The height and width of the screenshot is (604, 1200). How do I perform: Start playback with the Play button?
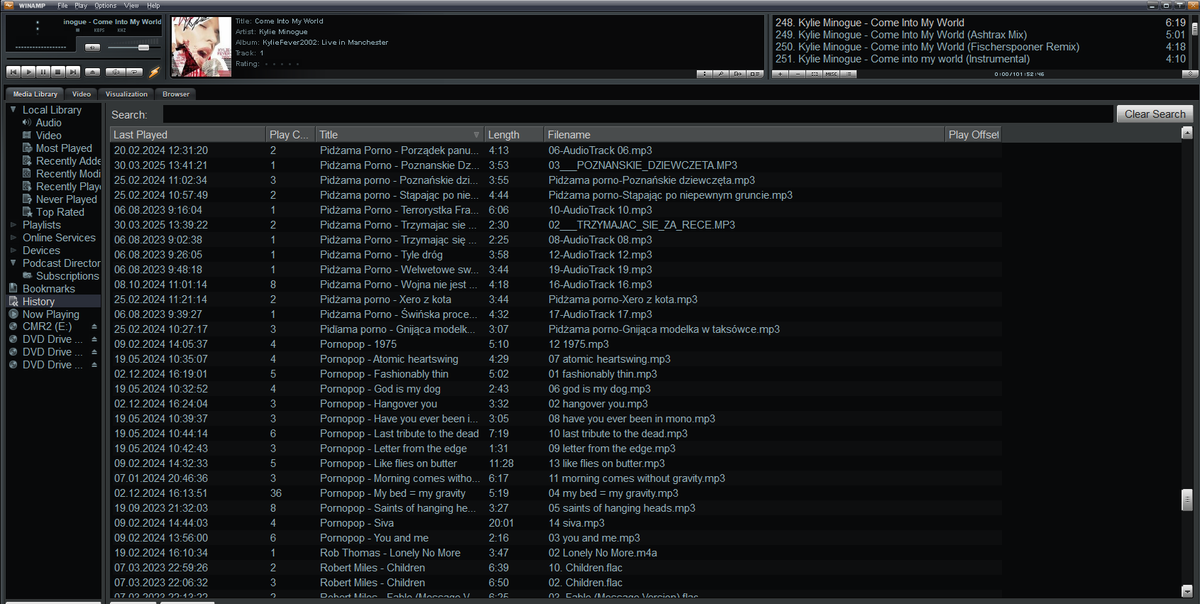coord(28,72)
